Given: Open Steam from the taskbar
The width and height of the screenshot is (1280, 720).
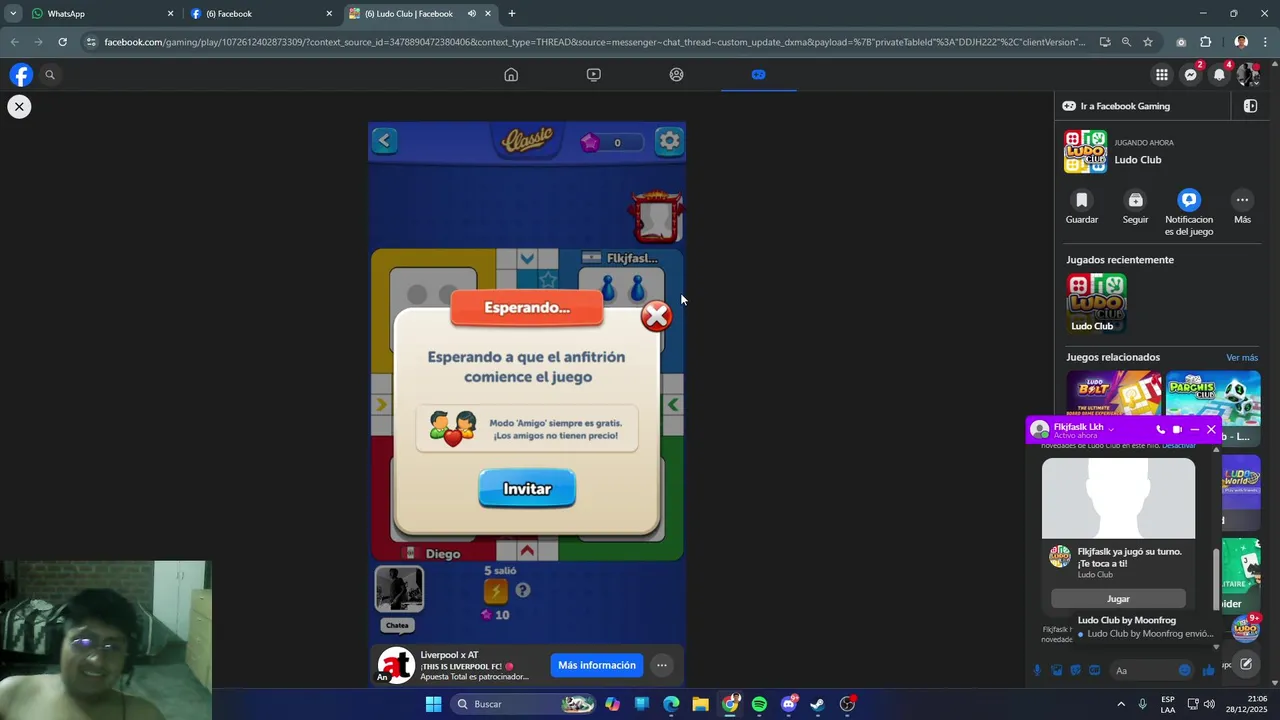Looking at the screenshot, I should (x=817, y=704).
